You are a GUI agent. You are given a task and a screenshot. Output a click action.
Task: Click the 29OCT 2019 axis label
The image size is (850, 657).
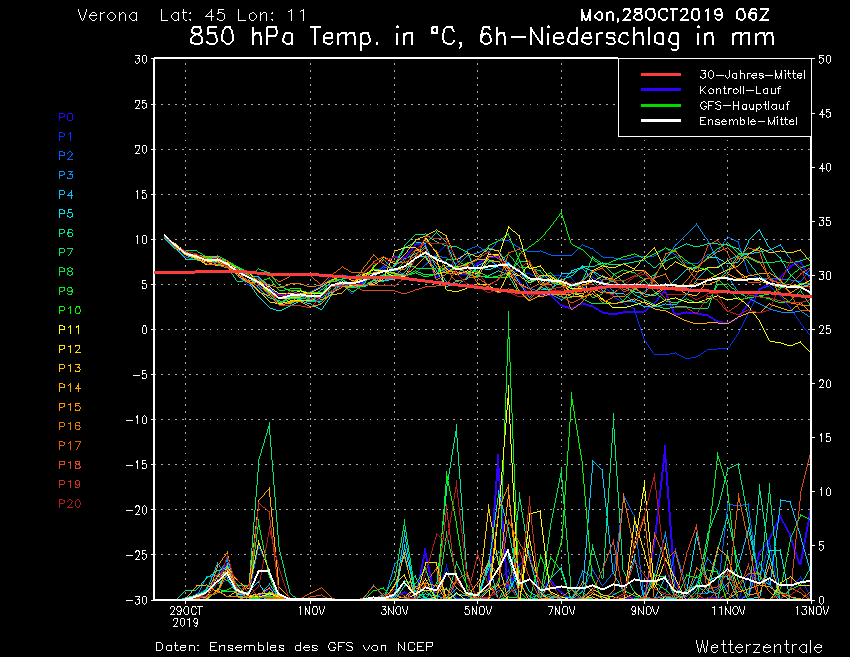point(185,616)
